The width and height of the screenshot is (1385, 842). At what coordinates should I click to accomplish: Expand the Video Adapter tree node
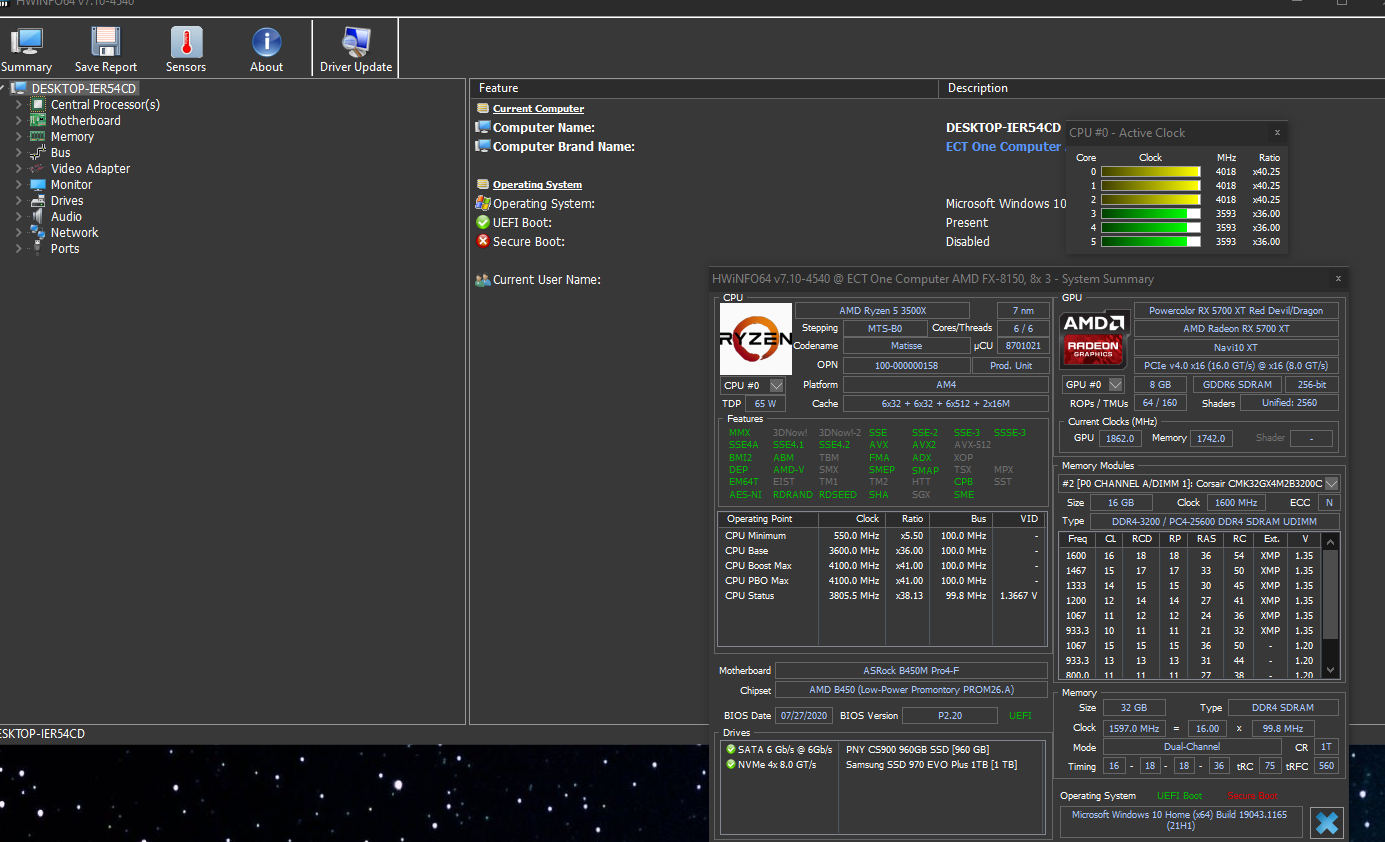[x=18, y=168]
